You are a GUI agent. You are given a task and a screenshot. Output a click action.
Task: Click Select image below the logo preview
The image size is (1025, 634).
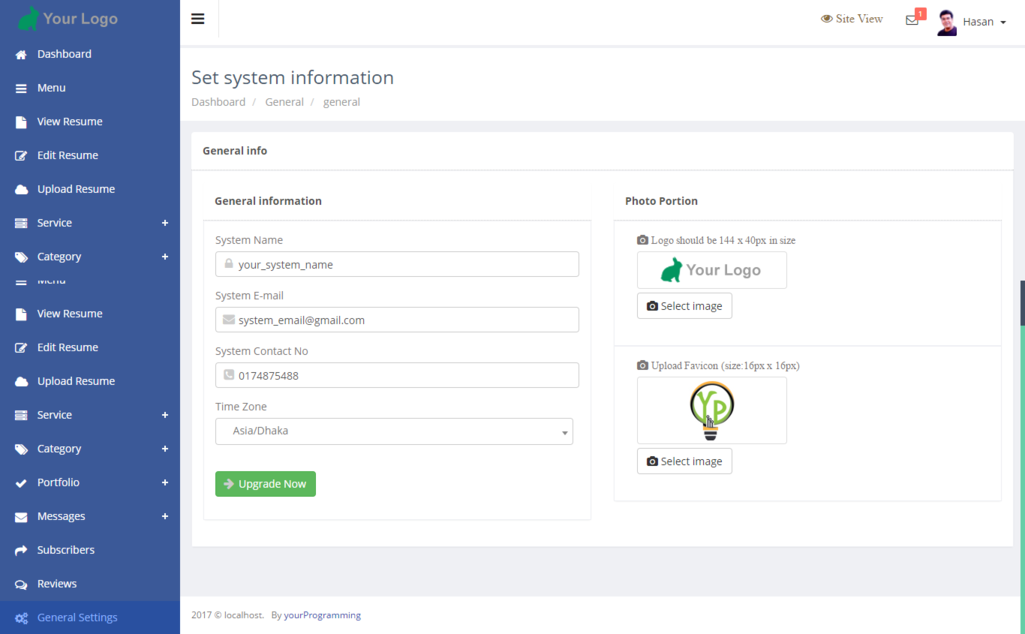(x=684, y=306)
